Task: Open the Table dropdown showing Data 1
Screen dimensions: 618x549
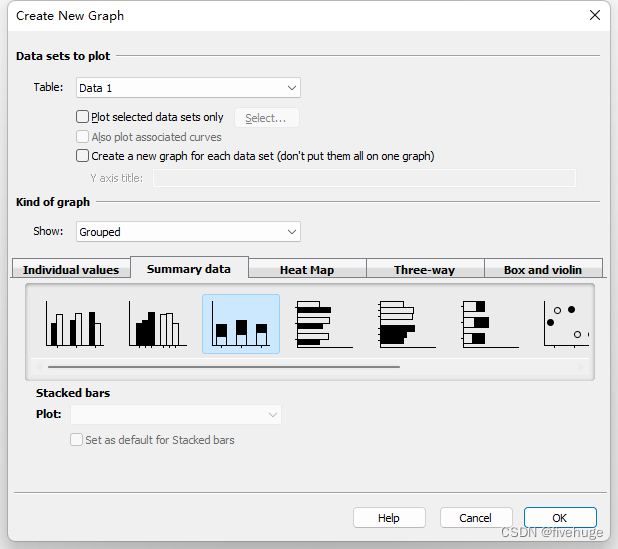Action: point(188,87)
